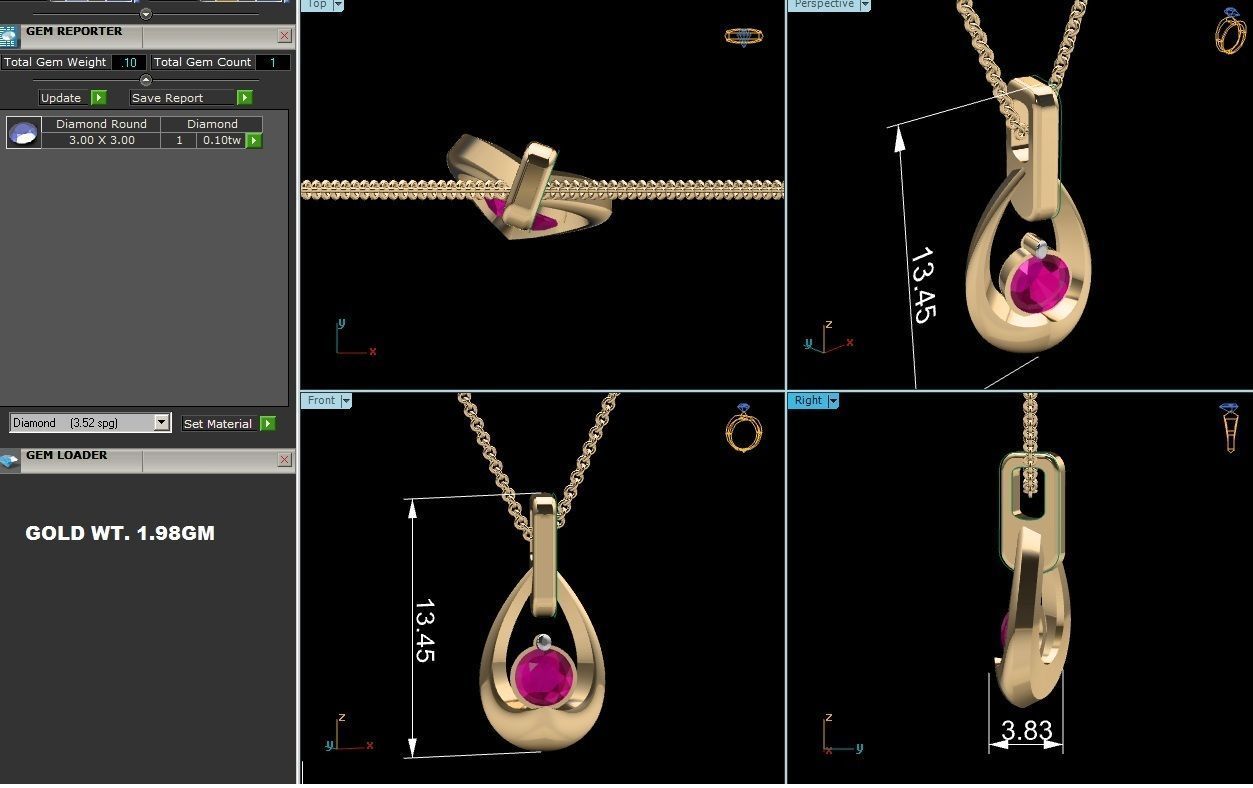Select the 0.10tw weight cell
The height and width of the screenshot is (788, 1253).
pos(222,140)
